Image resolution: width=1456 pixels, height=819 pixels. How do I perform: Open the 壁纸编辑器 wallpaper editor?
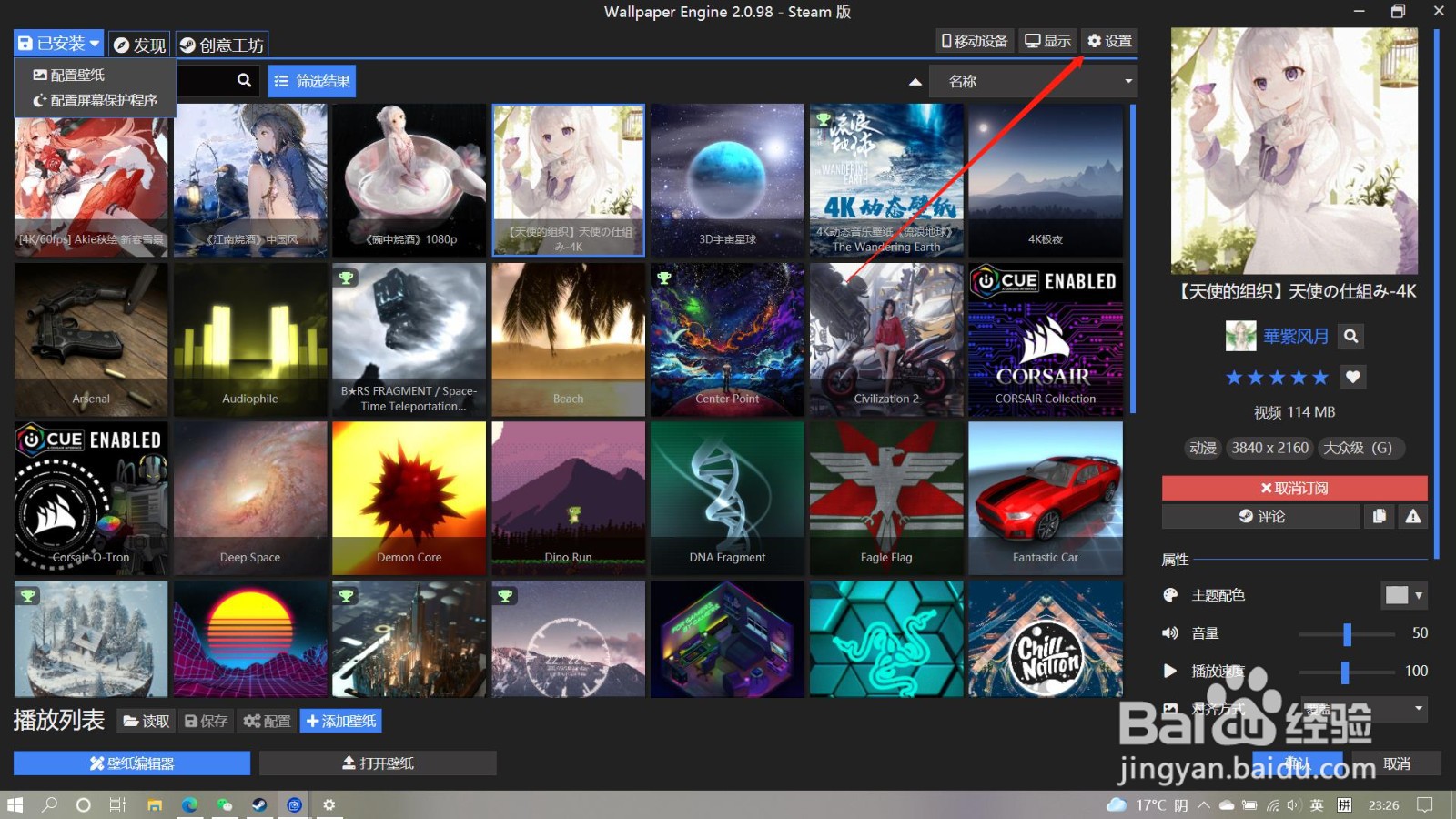(x=132, y=763)
